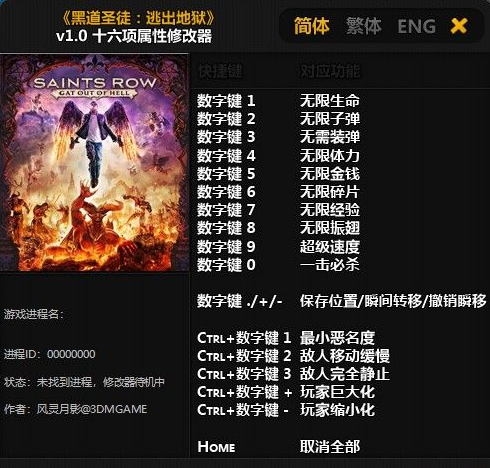Toggle 无限生命 cheat option

[x=330, y=101]
